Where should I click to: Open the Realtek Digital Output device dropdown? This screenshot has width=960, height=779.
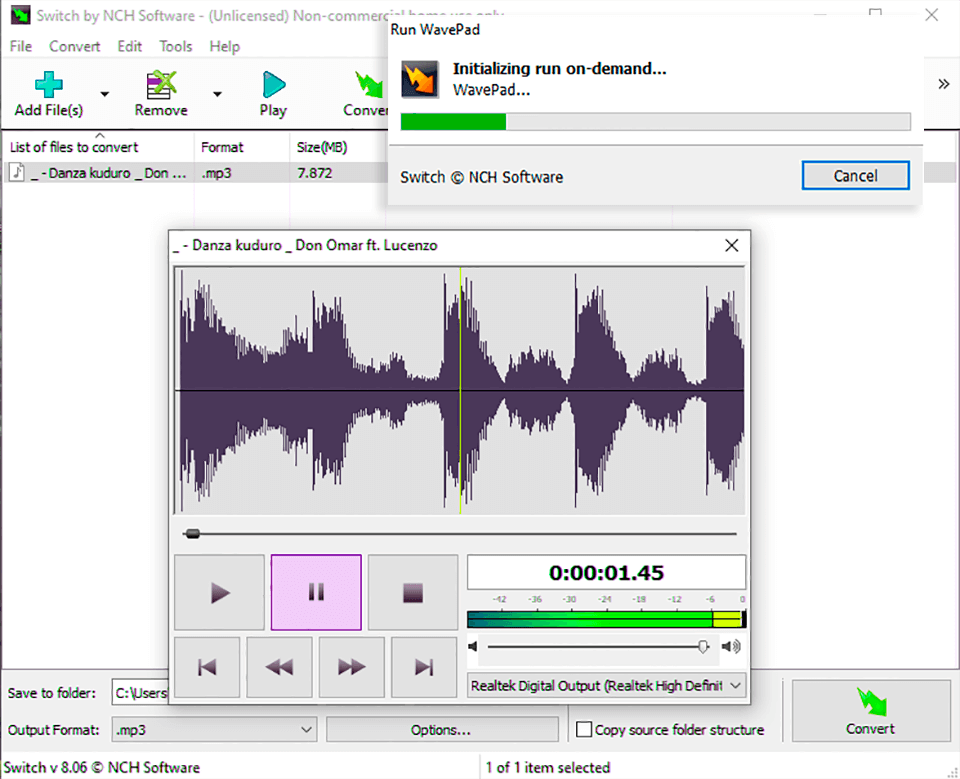point(736,686)
